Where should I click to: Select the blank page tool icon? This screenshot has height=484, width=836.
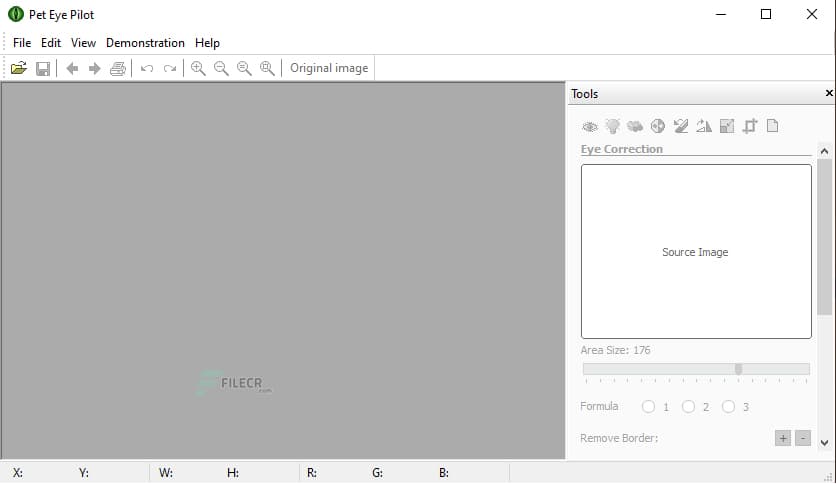[x=773, y=126]
